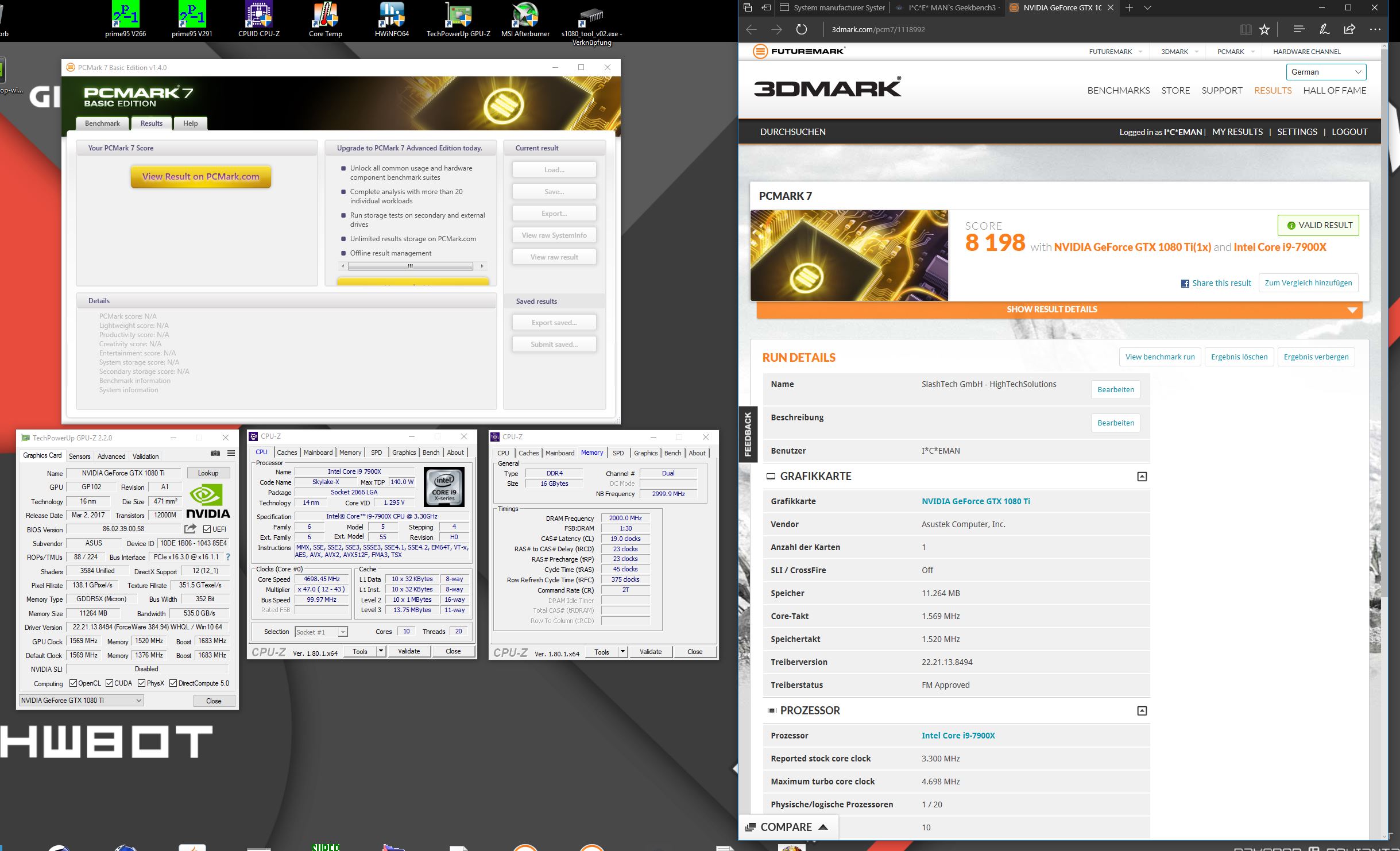Toggle PhysX checkbox in GPU-Z
The height and width of the screenshot is (851, 1400).
[x=141, y=683]
